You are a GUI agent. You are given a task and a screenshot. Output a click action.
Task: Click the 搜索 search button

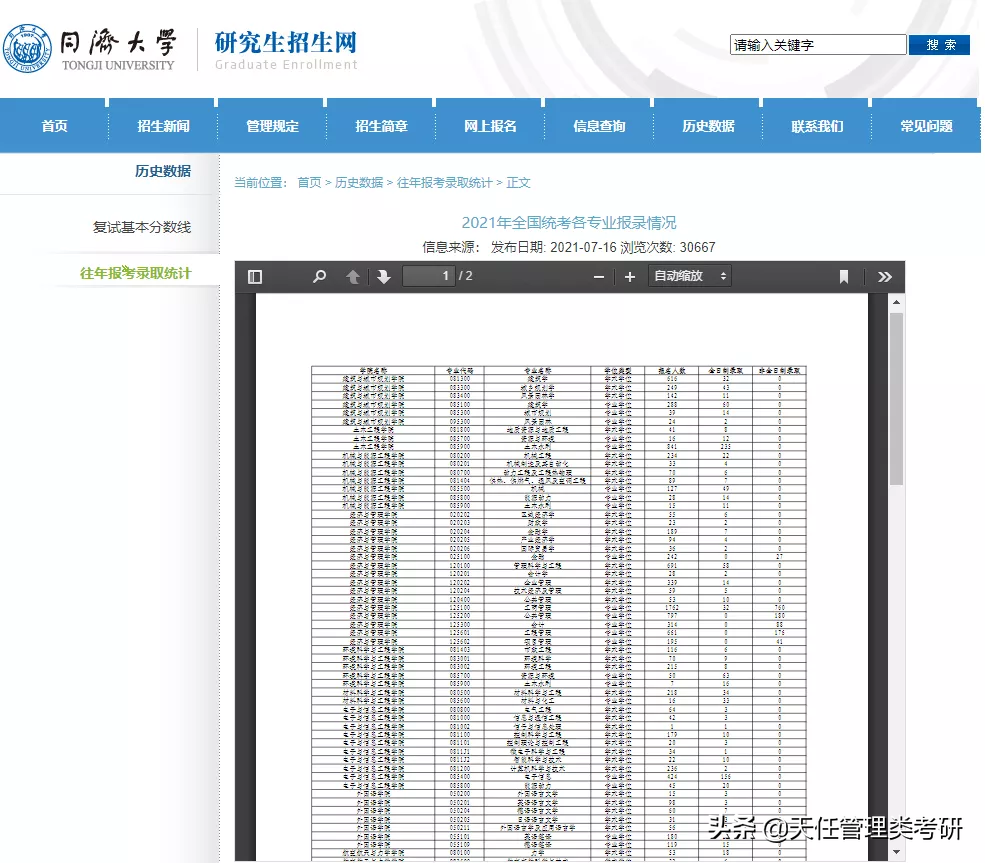pos(938,44)
